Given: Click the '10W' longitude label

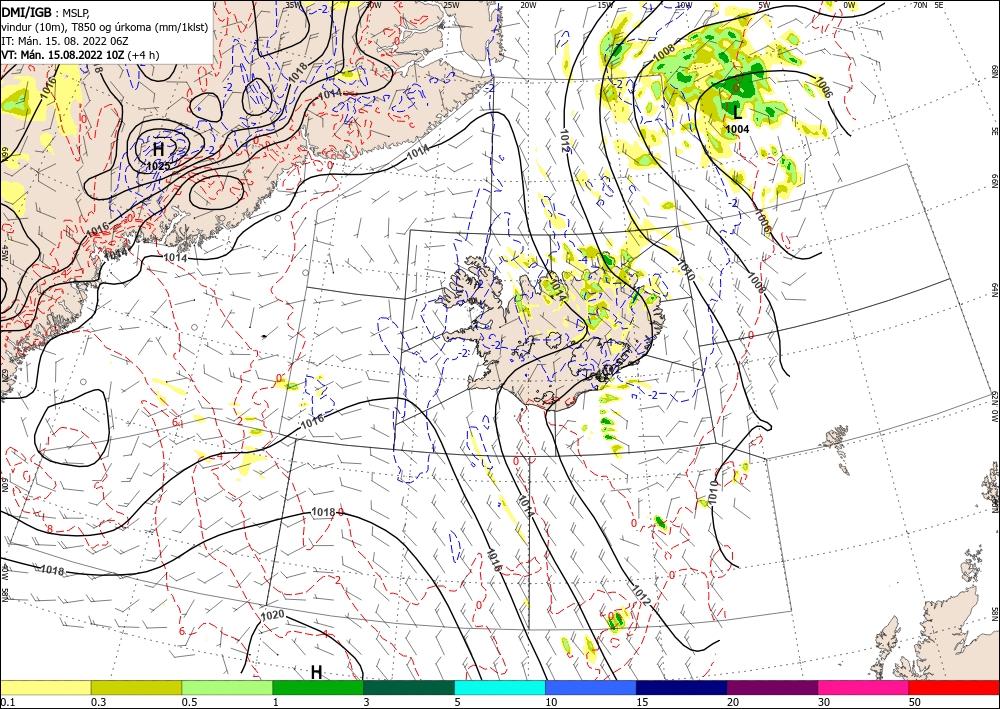Looking at the screenshot, I should coord(684,5).
